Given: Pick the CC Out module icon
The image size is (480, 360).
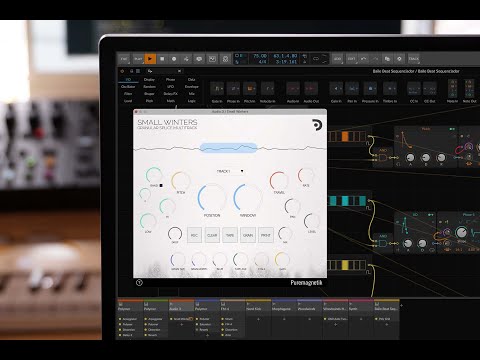Looking at the screenshot, I should coord(430,89).
